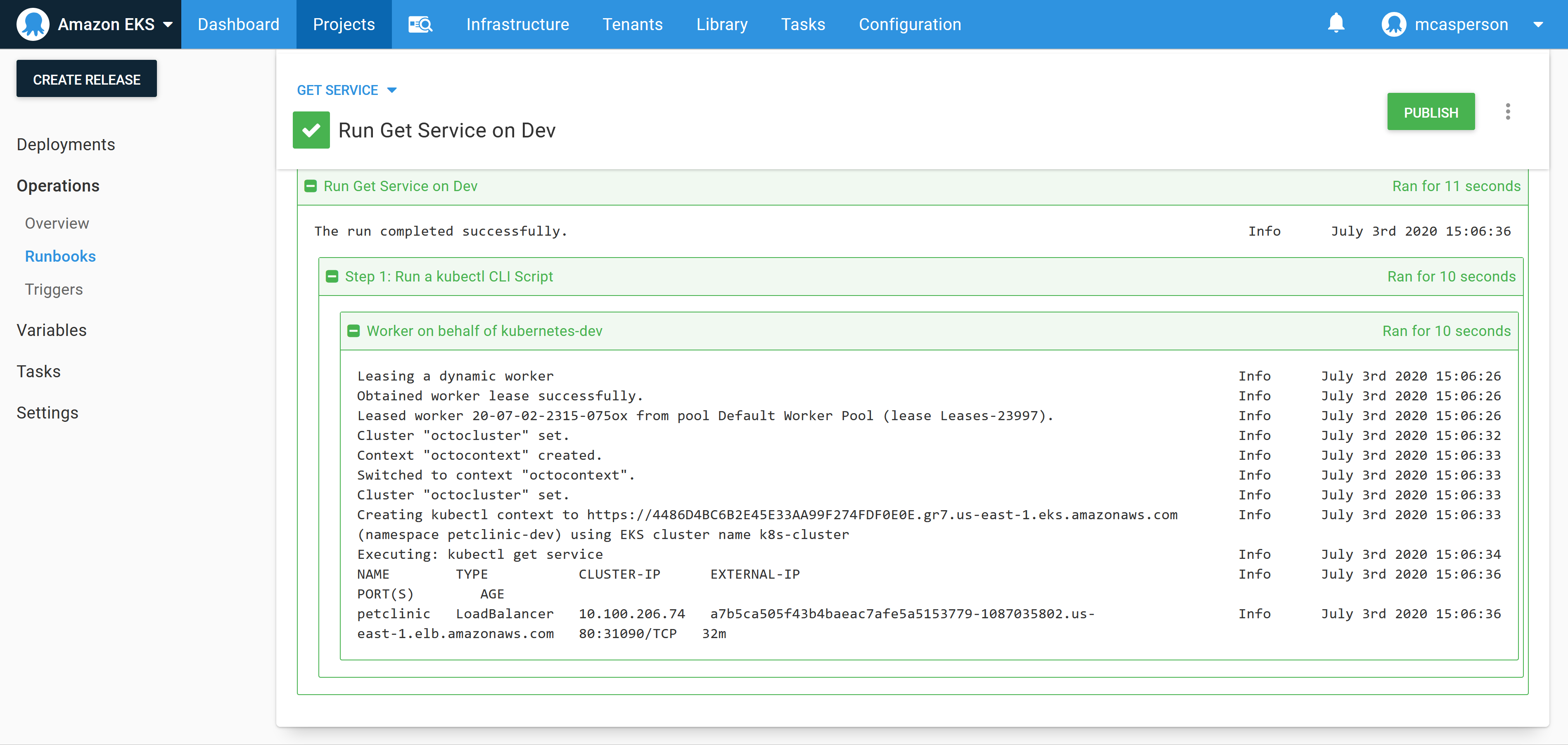Click the green success checkmark icon
Screen dimensions: 1568x745
[x=311, y=130]
